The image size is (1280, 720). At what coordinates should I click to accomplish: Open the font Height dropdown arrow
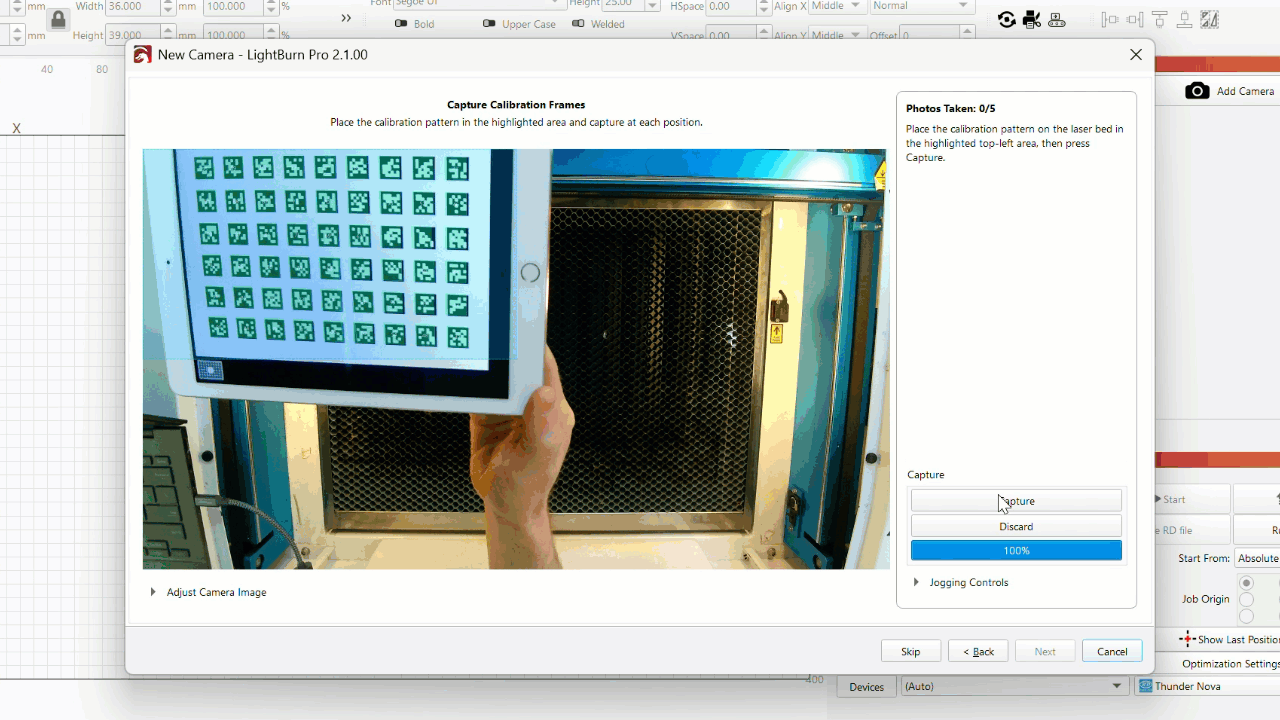652,6
